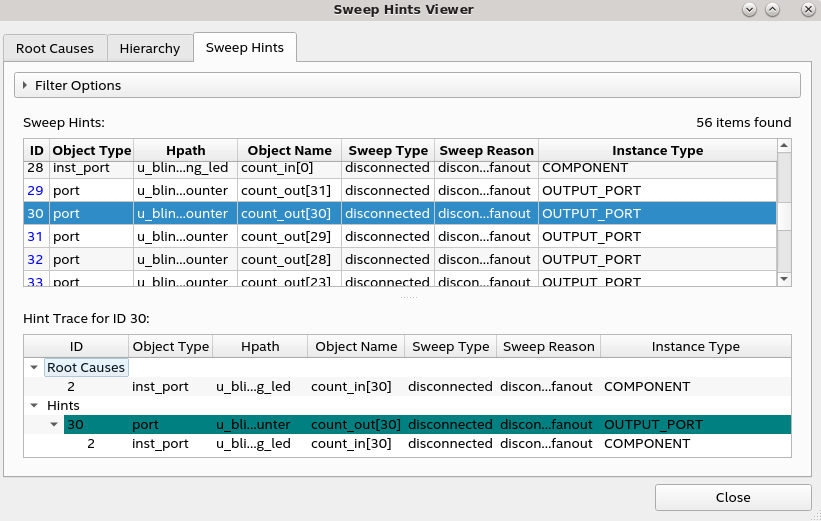Sort by Object Type column header
The width and height of the screenshot is (821, 521).
pos(91,150)
